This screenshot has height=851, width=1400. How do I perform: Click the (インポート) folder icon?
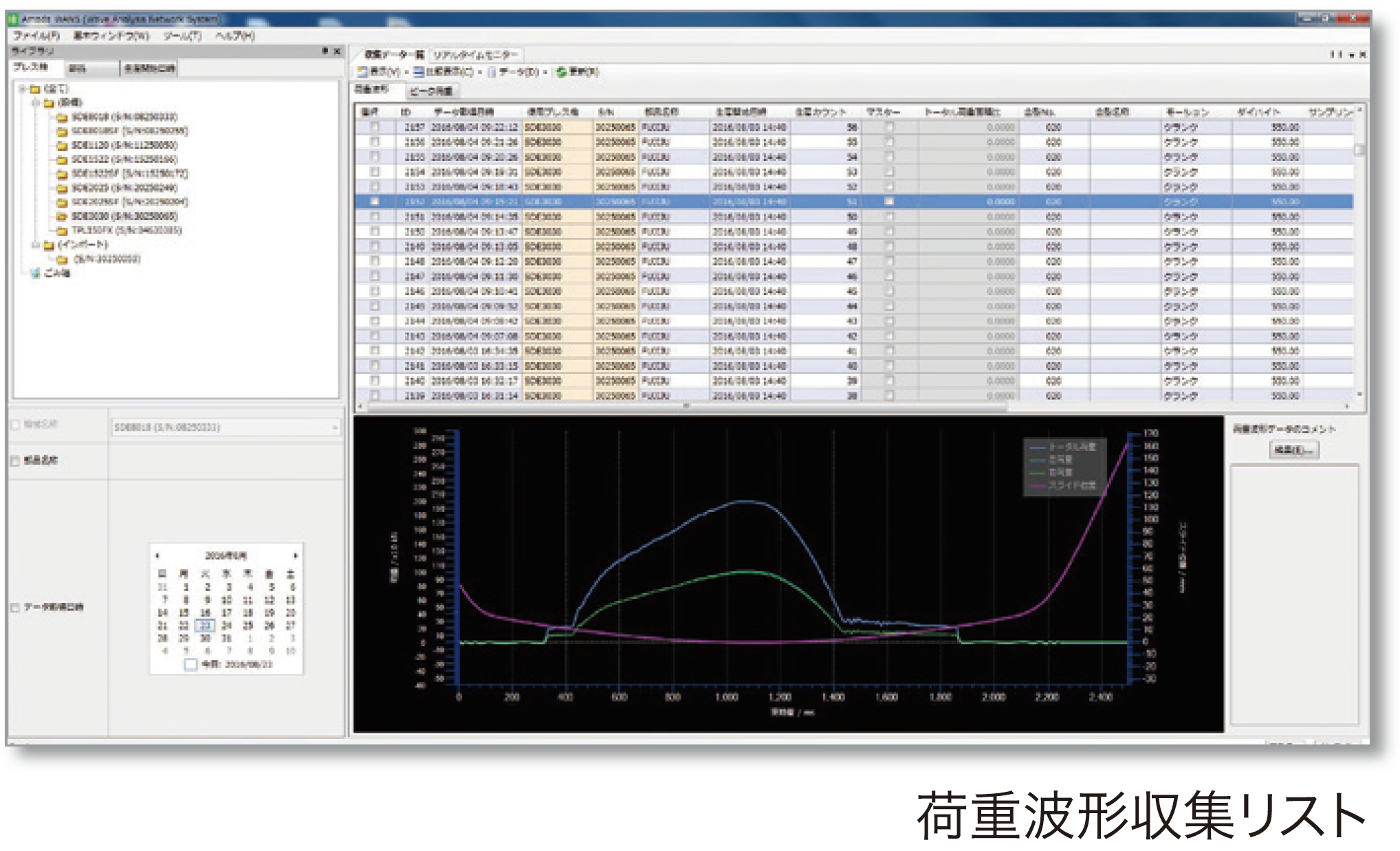click(49, 245)
